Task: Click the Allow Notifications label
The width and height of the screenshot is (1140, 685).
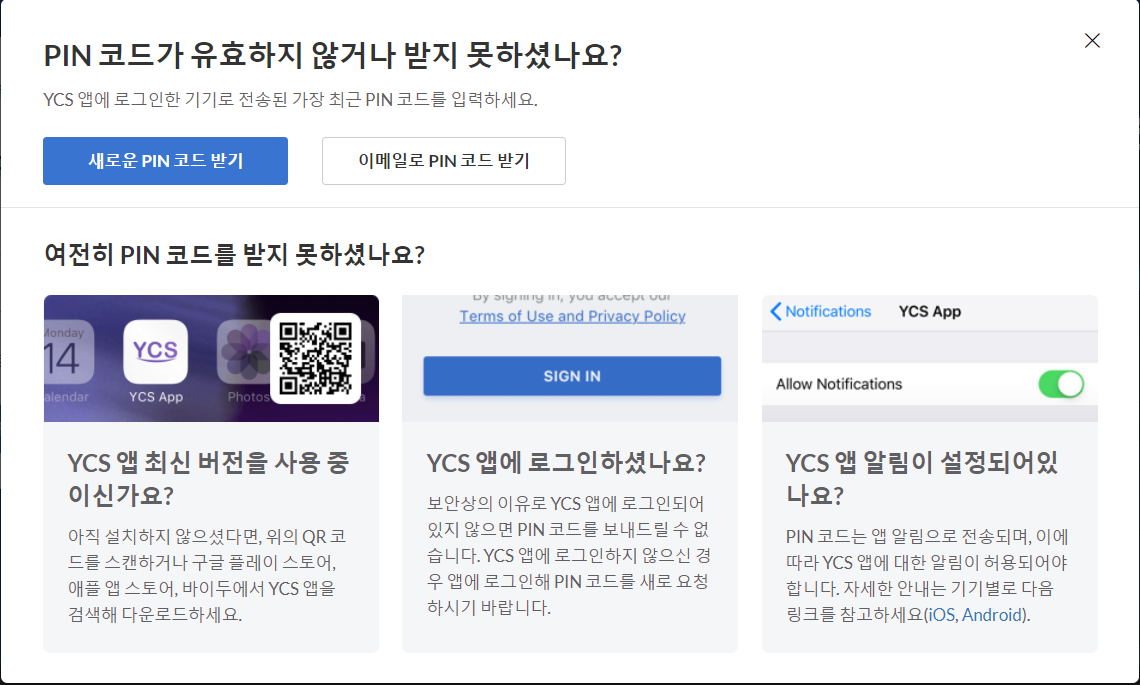Action: 839,384
